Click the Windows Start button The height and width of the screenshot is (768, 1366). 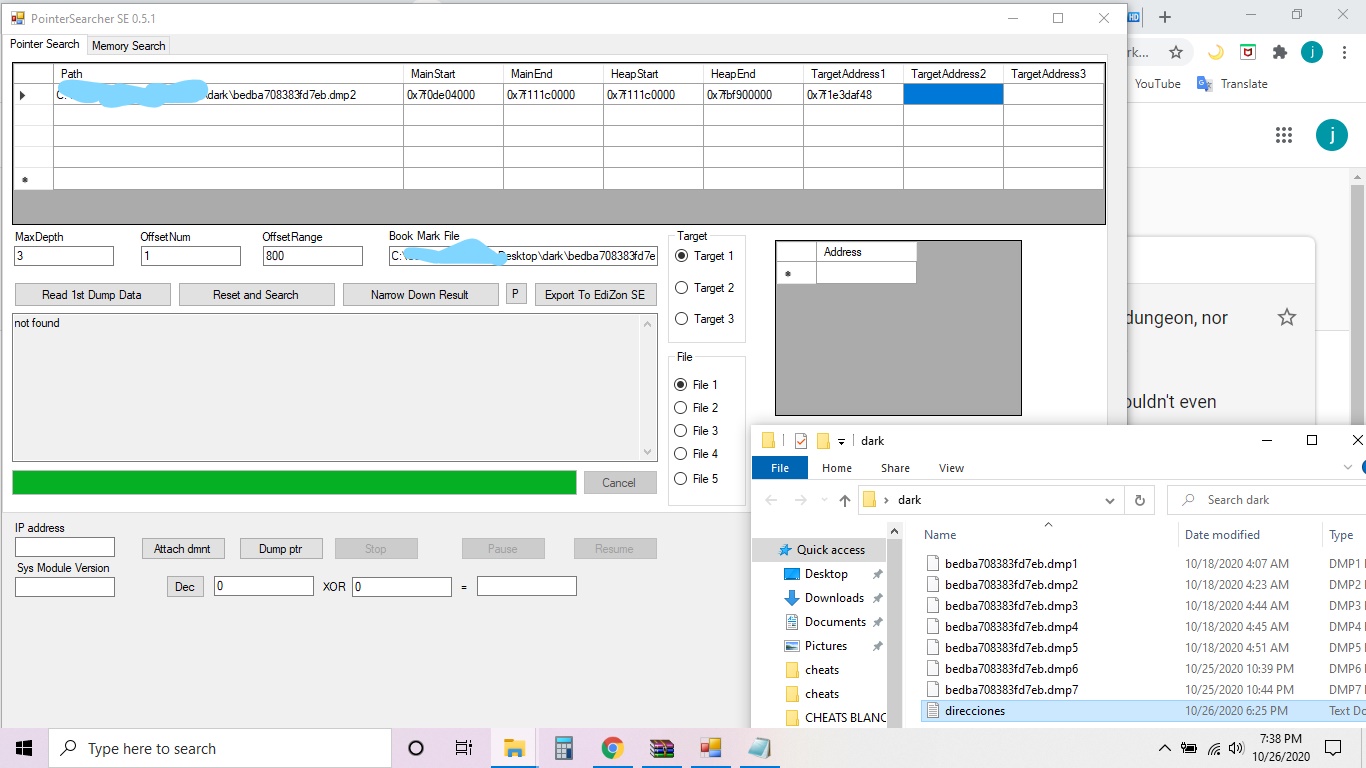tap(24, 748)
